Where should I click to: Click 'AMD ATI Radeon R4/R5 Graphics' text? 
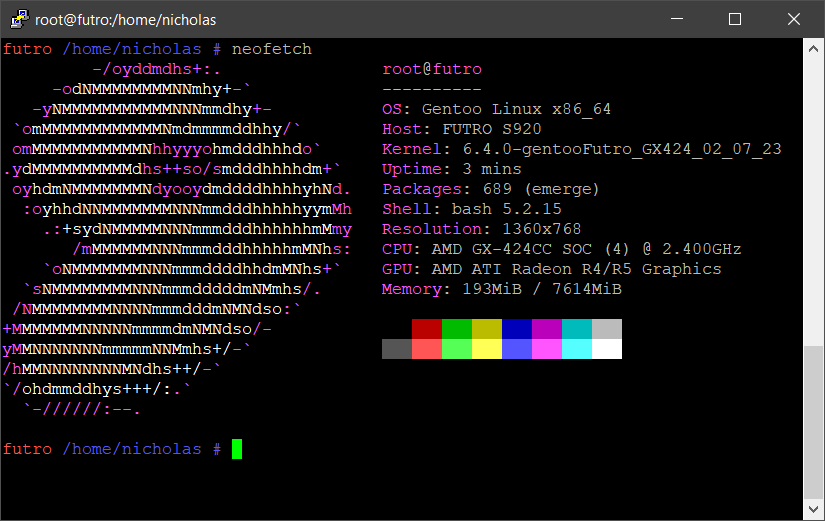point(576,269)
